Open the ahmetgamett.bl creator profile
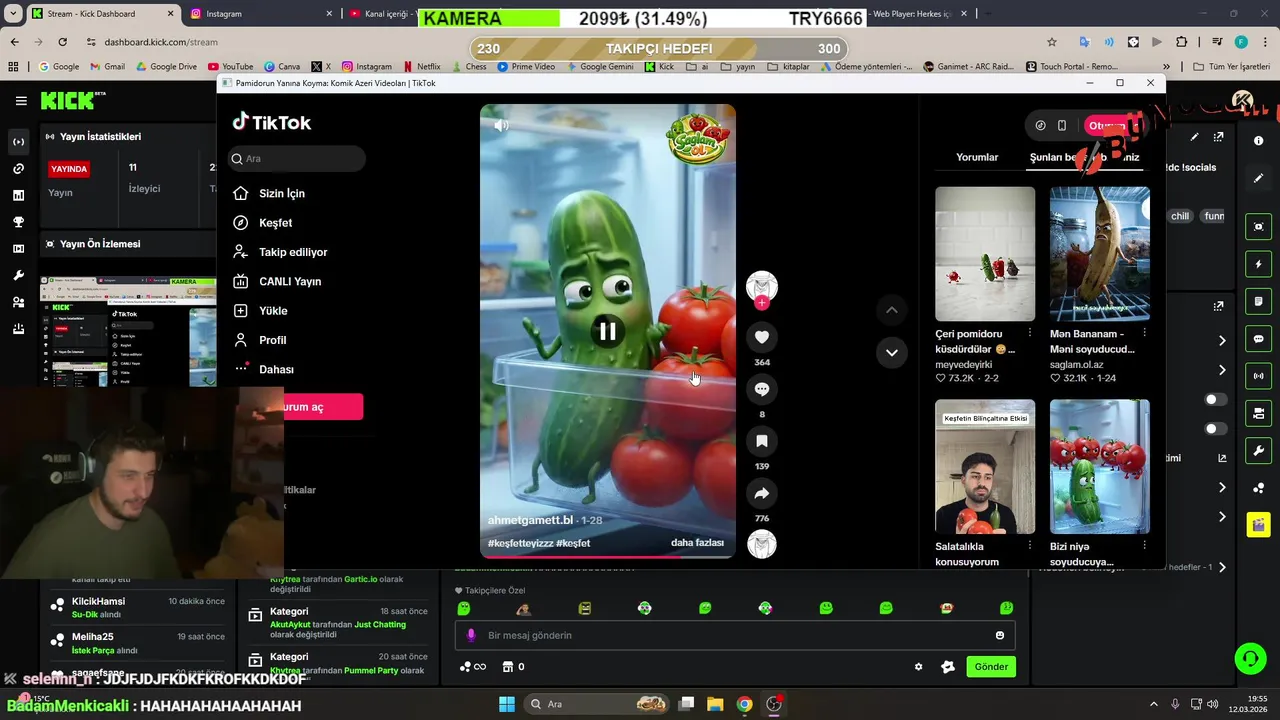This screenshot has width=1280, height=720. click(x=530, y=520)
